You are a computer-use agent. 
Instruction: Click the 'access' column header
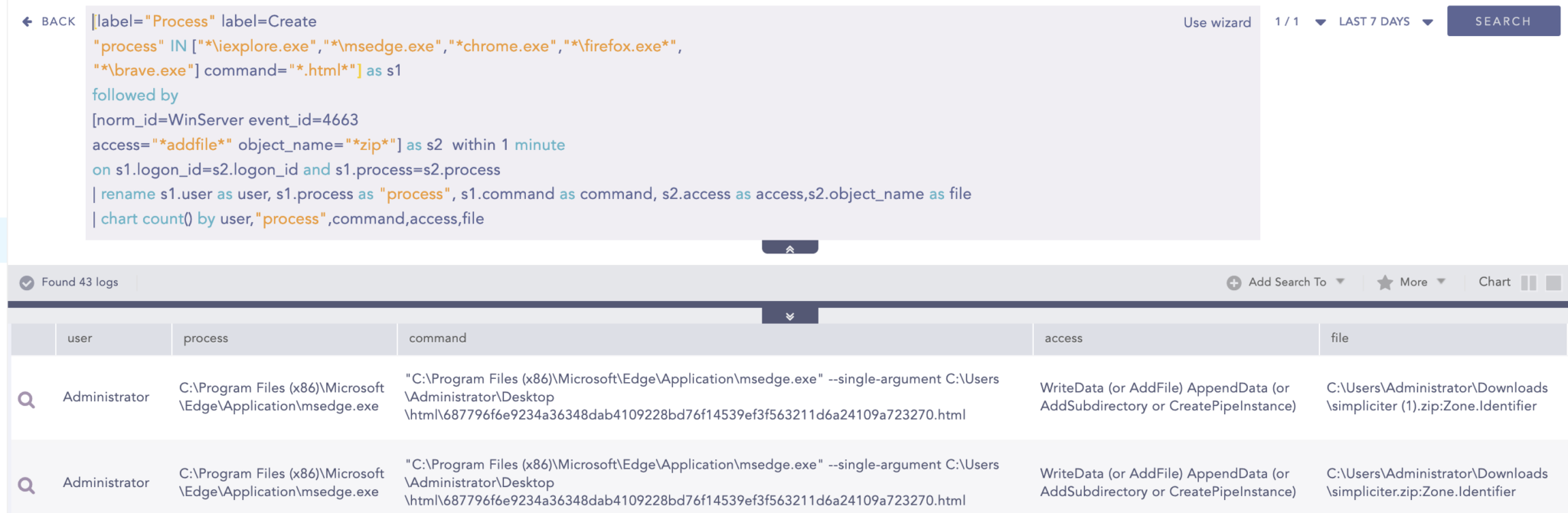[1063, 338]
